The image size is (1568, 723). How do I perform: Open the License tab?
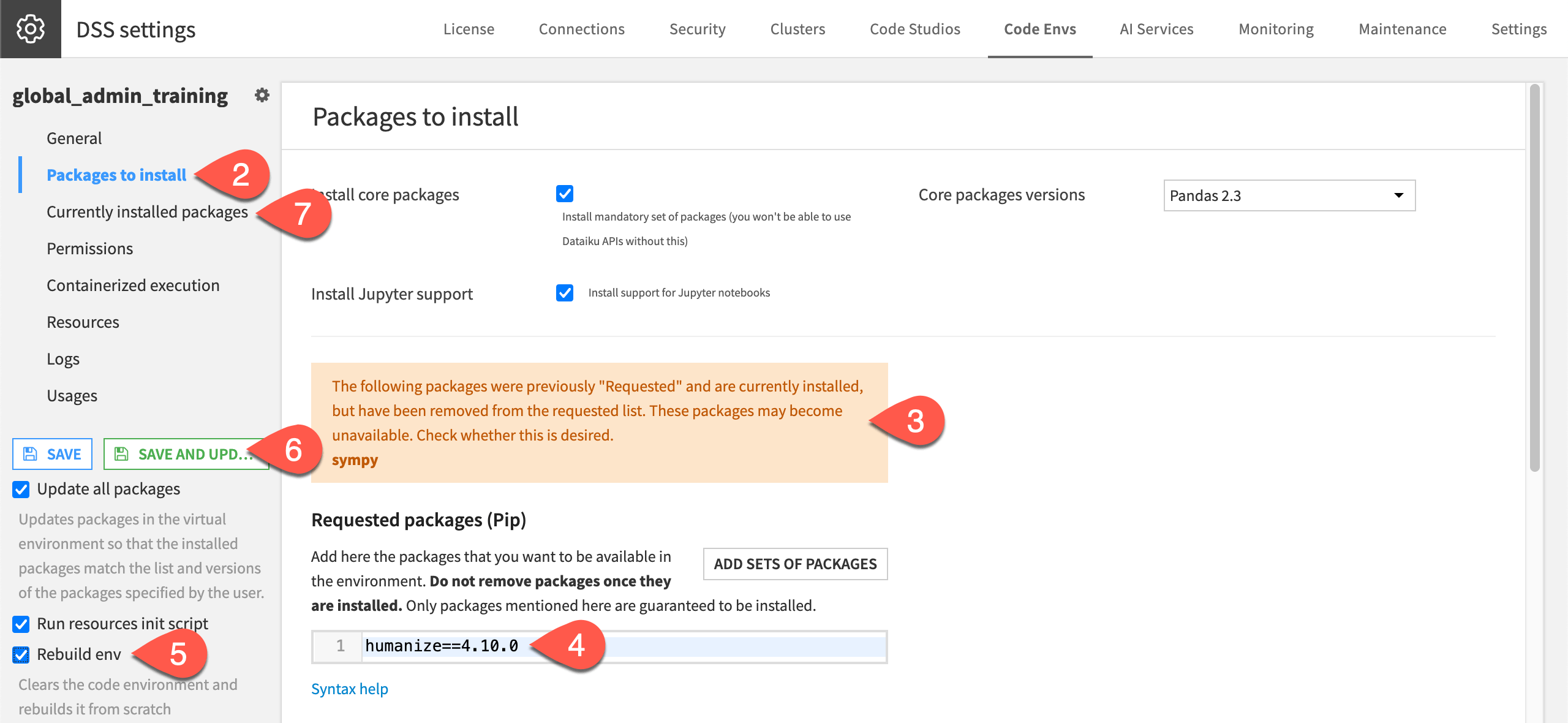469,29
